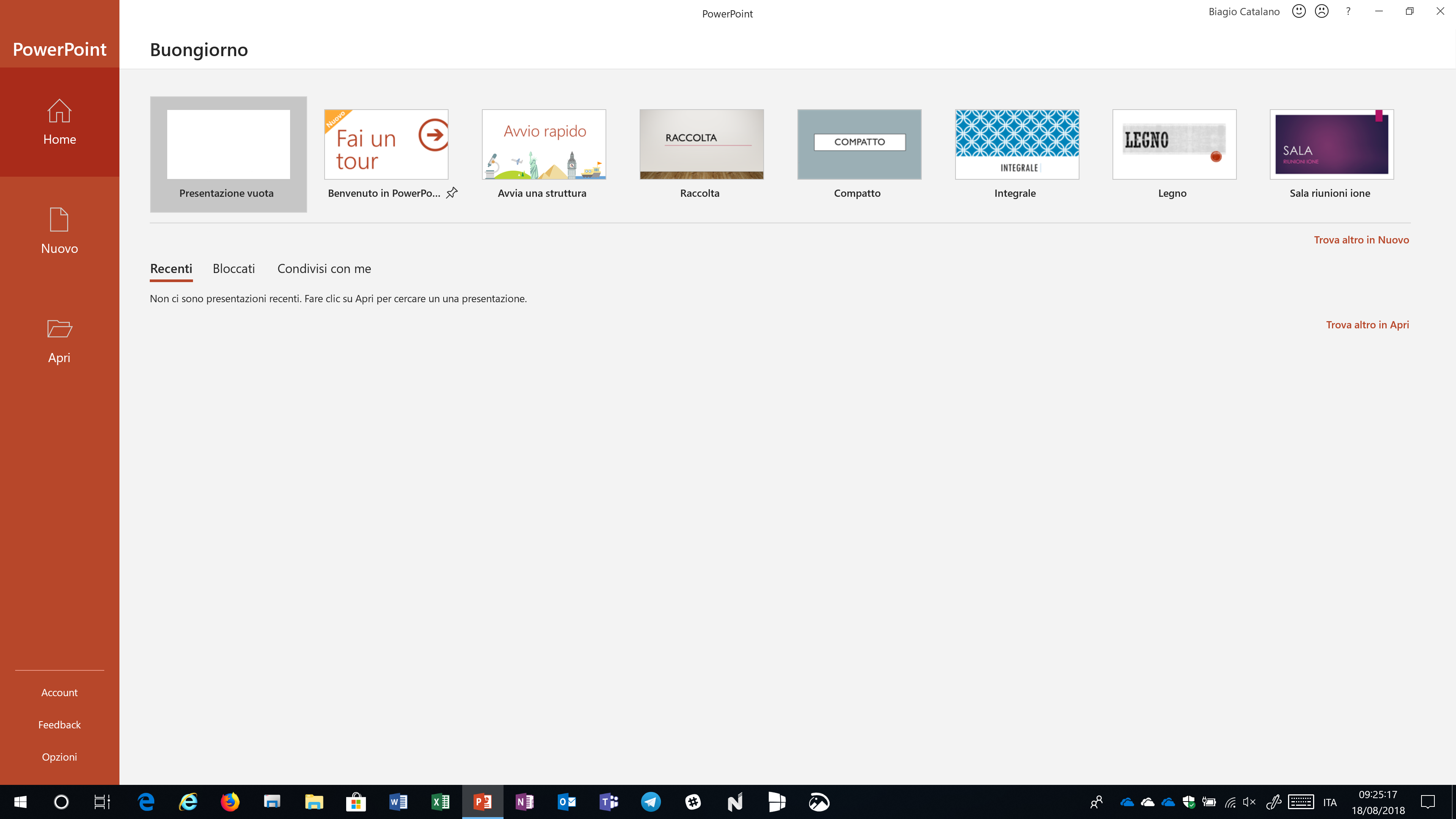1456x819 pixels.
Task: Open the clock and date in taskbar
Action: point(1378,802)
